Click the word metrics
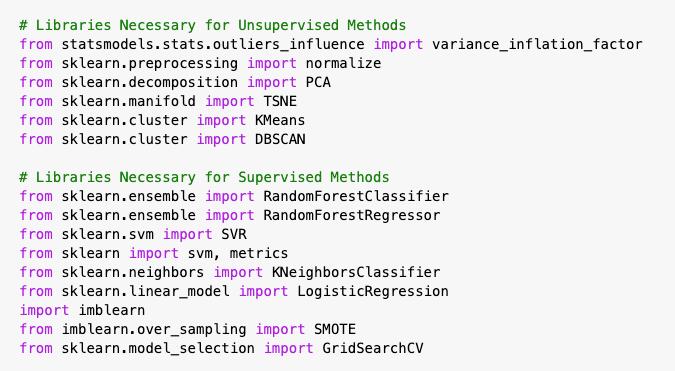 click(259, 253)
